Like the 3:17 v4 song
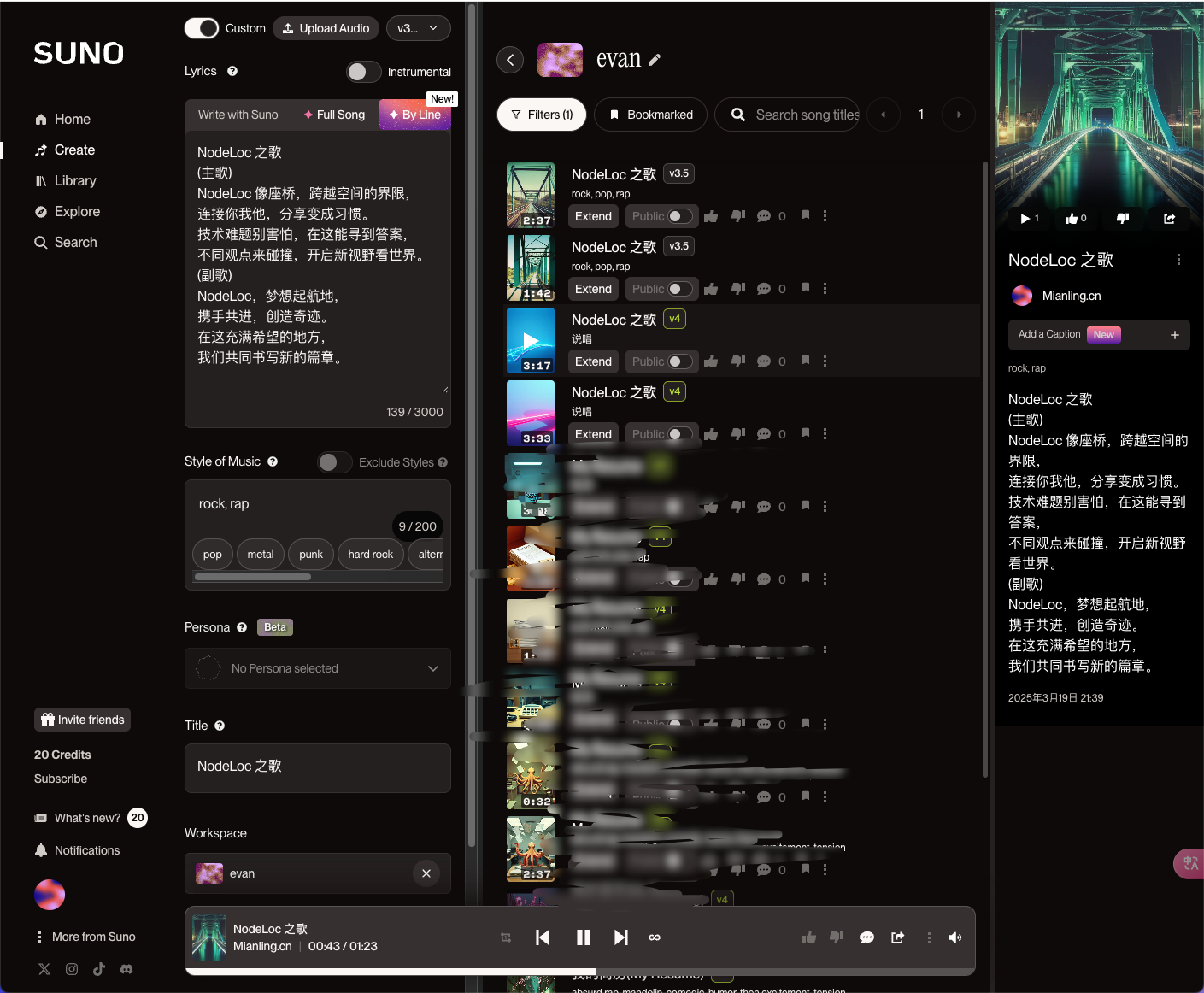Screen dimensions: 1204x993 711,361
